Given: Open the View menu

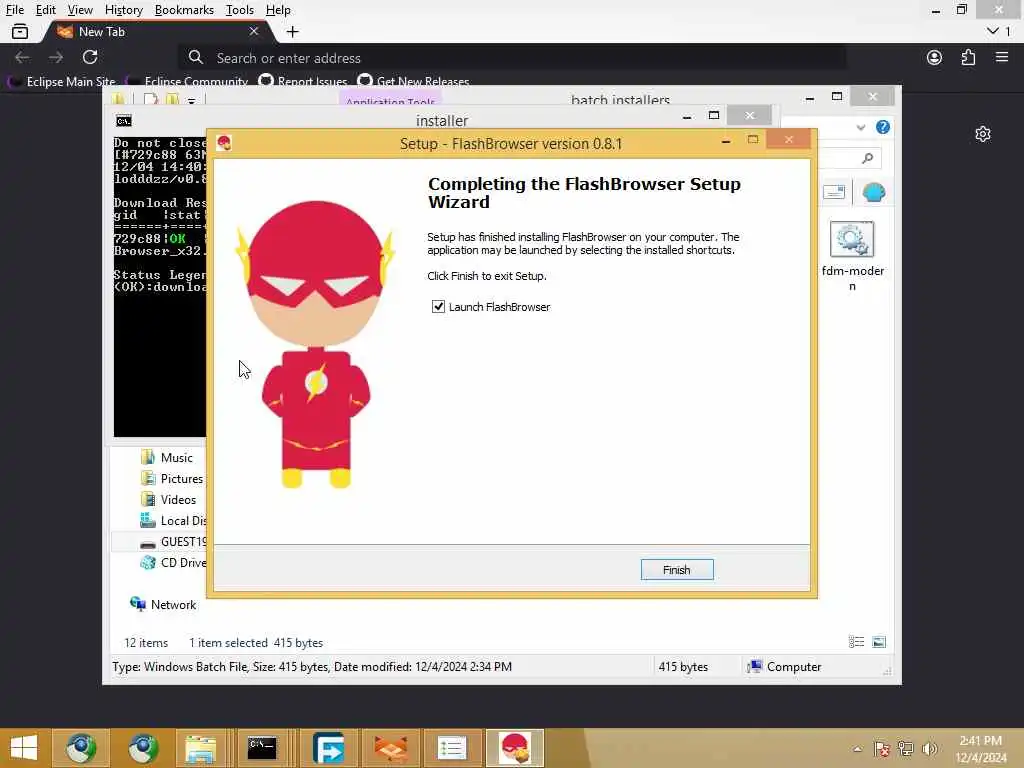Looking at the screenshot, I should click(x=80, y=10).
